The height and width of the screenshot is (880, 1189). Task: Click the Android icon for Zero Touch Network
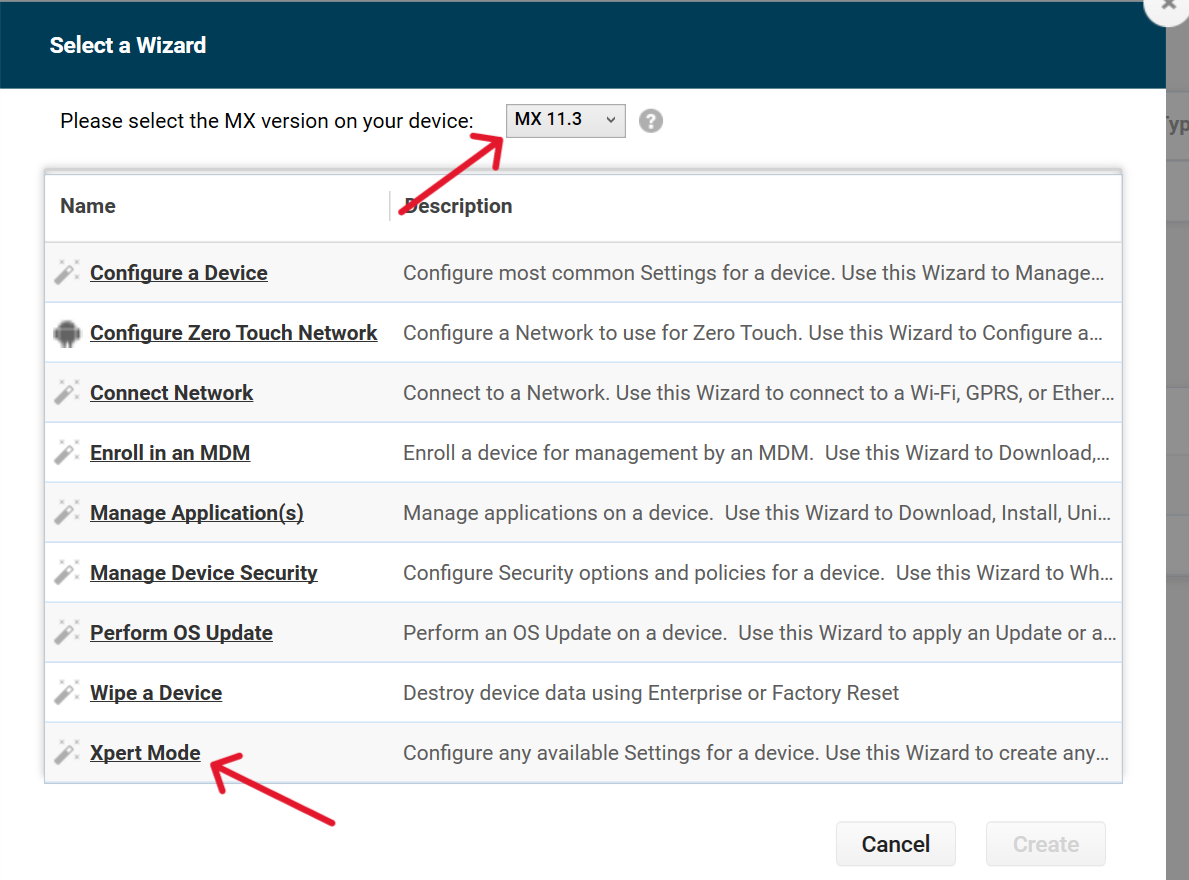click(67, 333)
